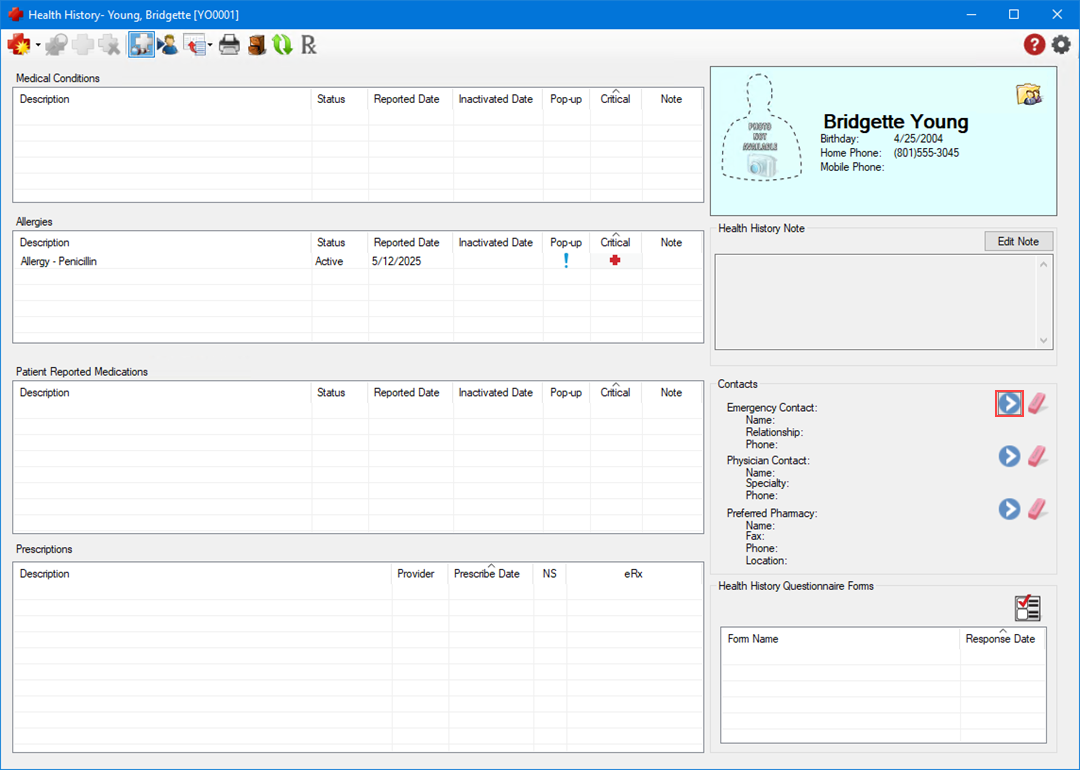
Task: Select the Emergency Contact blue arrow button
Action: (1009, 403)
